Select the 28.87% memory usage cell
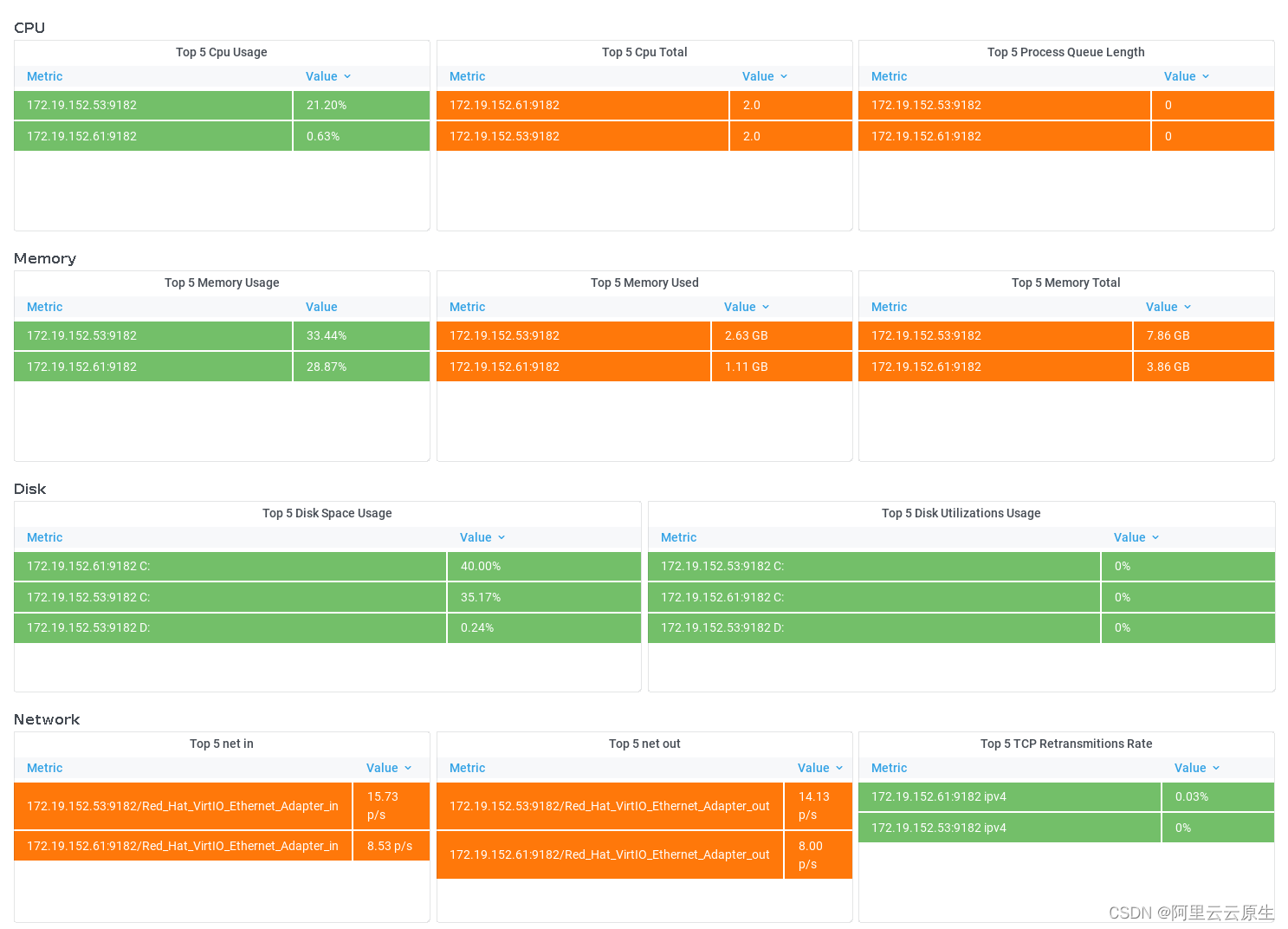The width and height of the screenshot is (1288, 929). coord(362,367)
